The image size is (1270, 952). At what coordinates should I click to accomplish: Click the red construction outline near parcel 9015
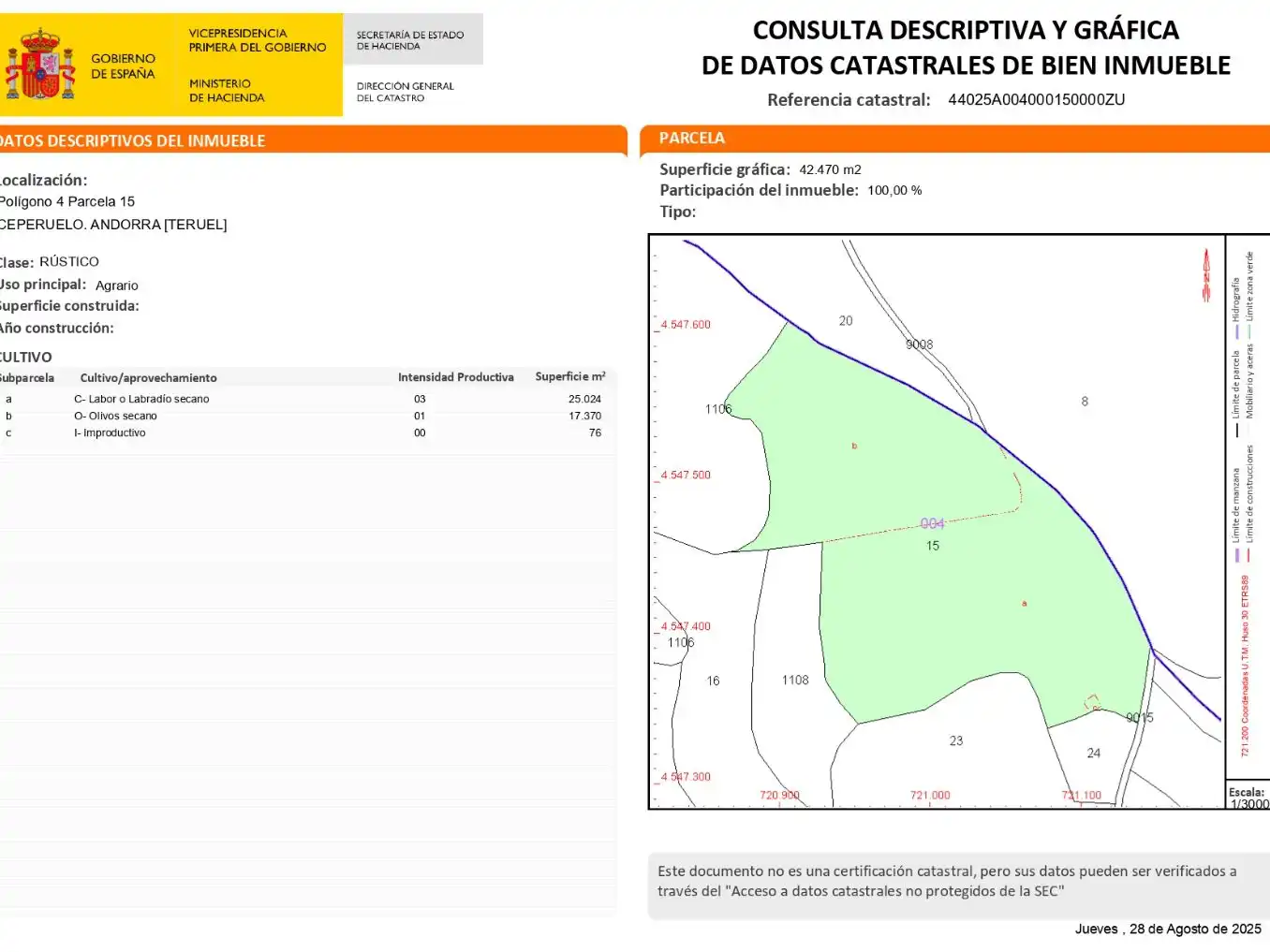click(1092, 702)
